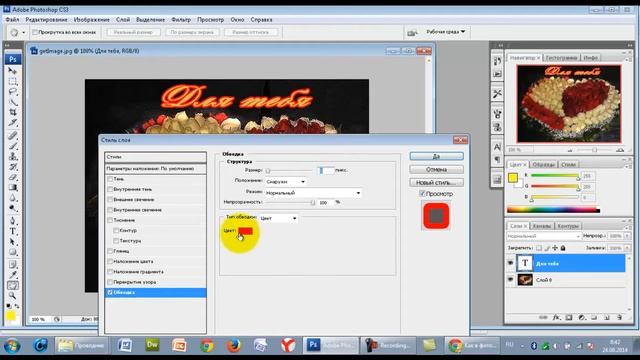The width and height of the screenshot is (640, 360).
Task: Open Yandex browser from the taskbar
Action: click(x=288, y=345)
